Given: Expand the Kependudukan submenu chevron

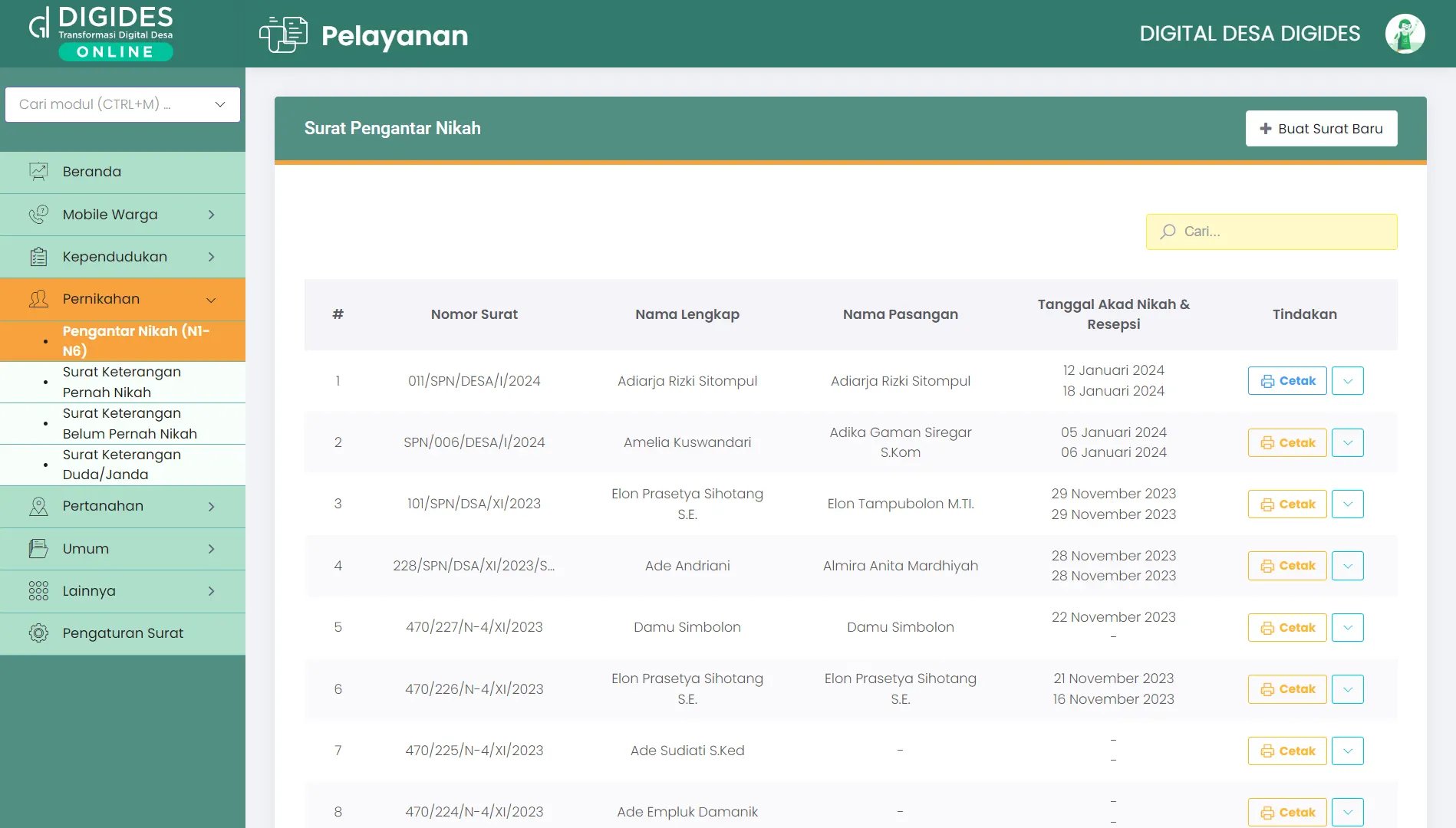Looking at the screenshot, I should (x=212, y=257).
